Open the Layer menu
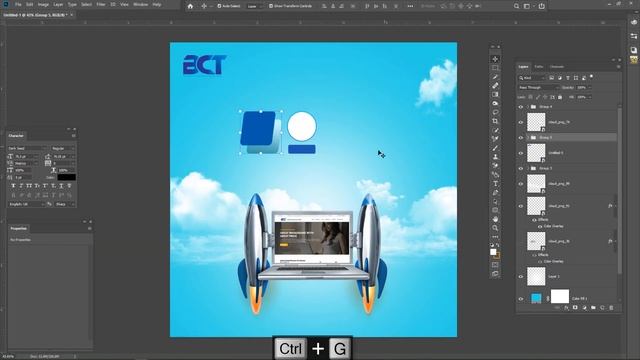640x360 pixels. coord(58,4)
